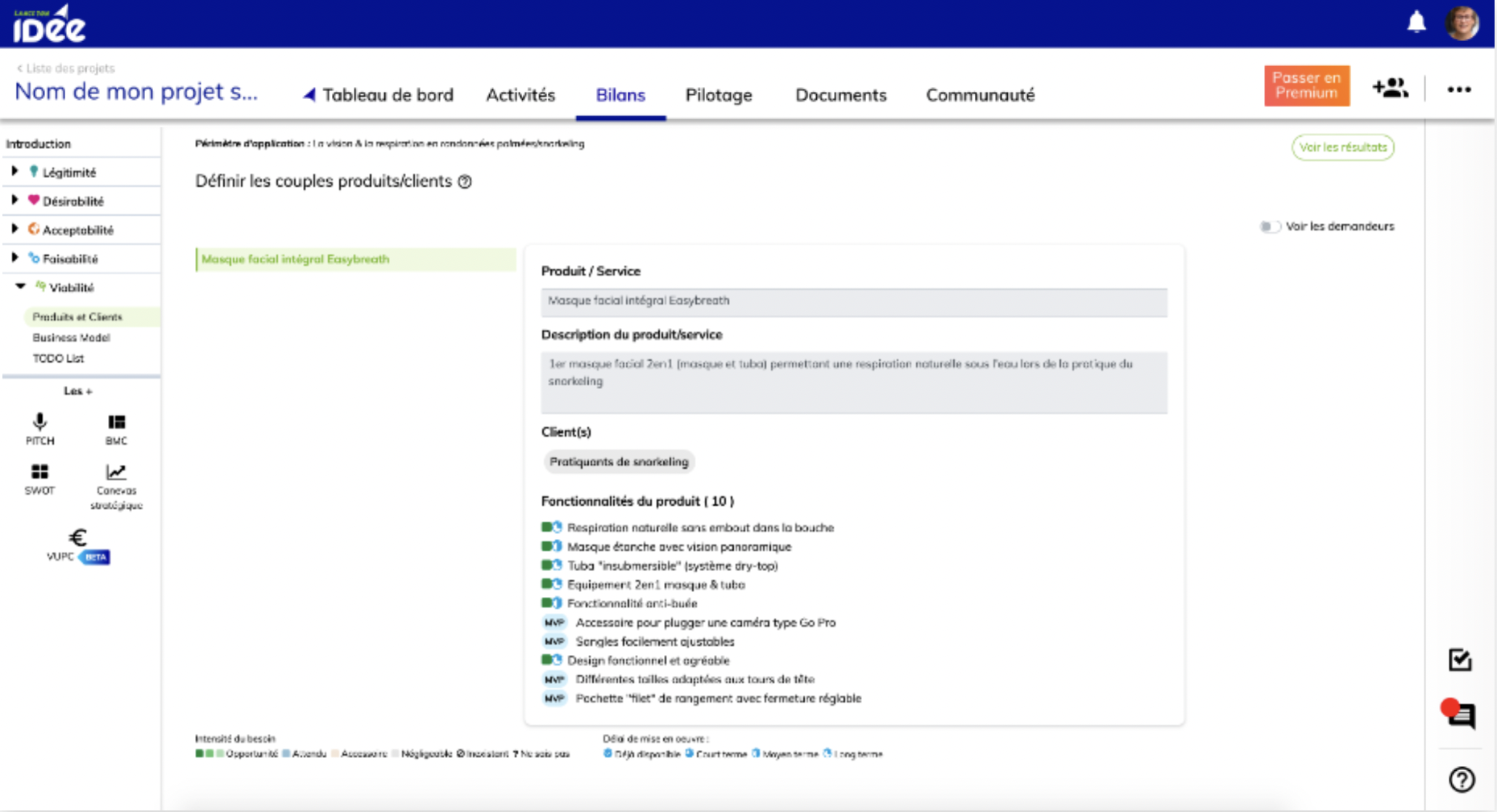
Task: Click 'Moyen terme' legend entry
Action: (785, 754)
